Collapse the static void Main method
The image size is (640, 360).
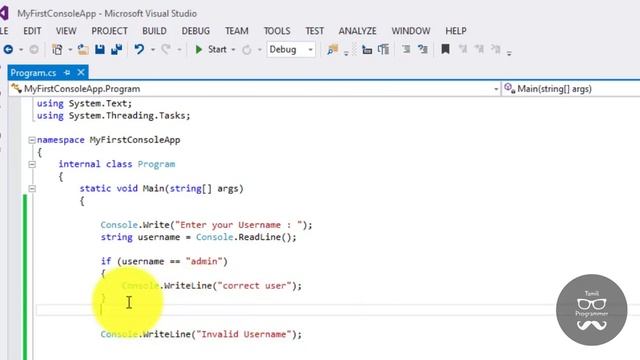pos(32,189)
